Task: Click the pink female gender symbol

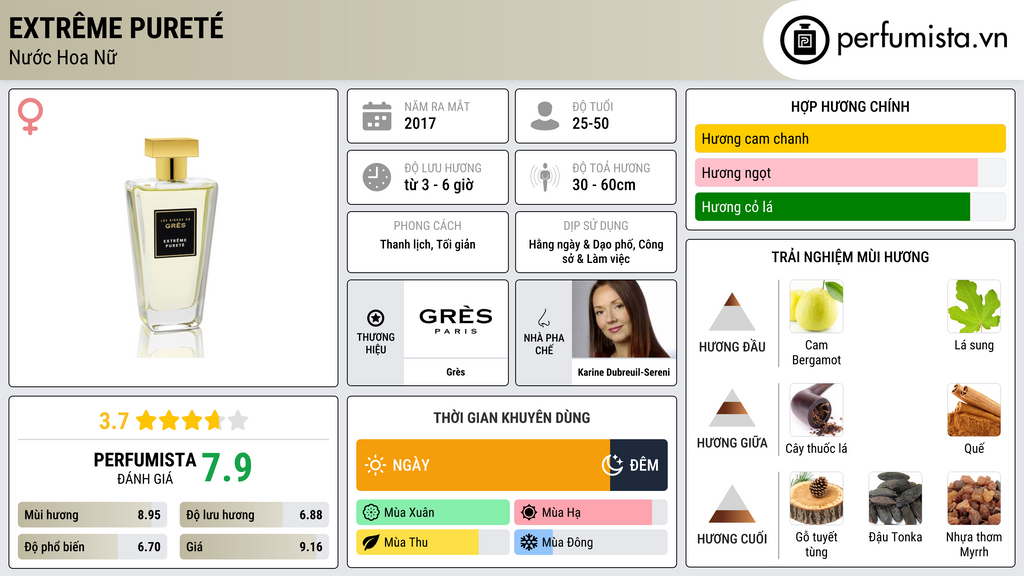Action: (30, 116)
